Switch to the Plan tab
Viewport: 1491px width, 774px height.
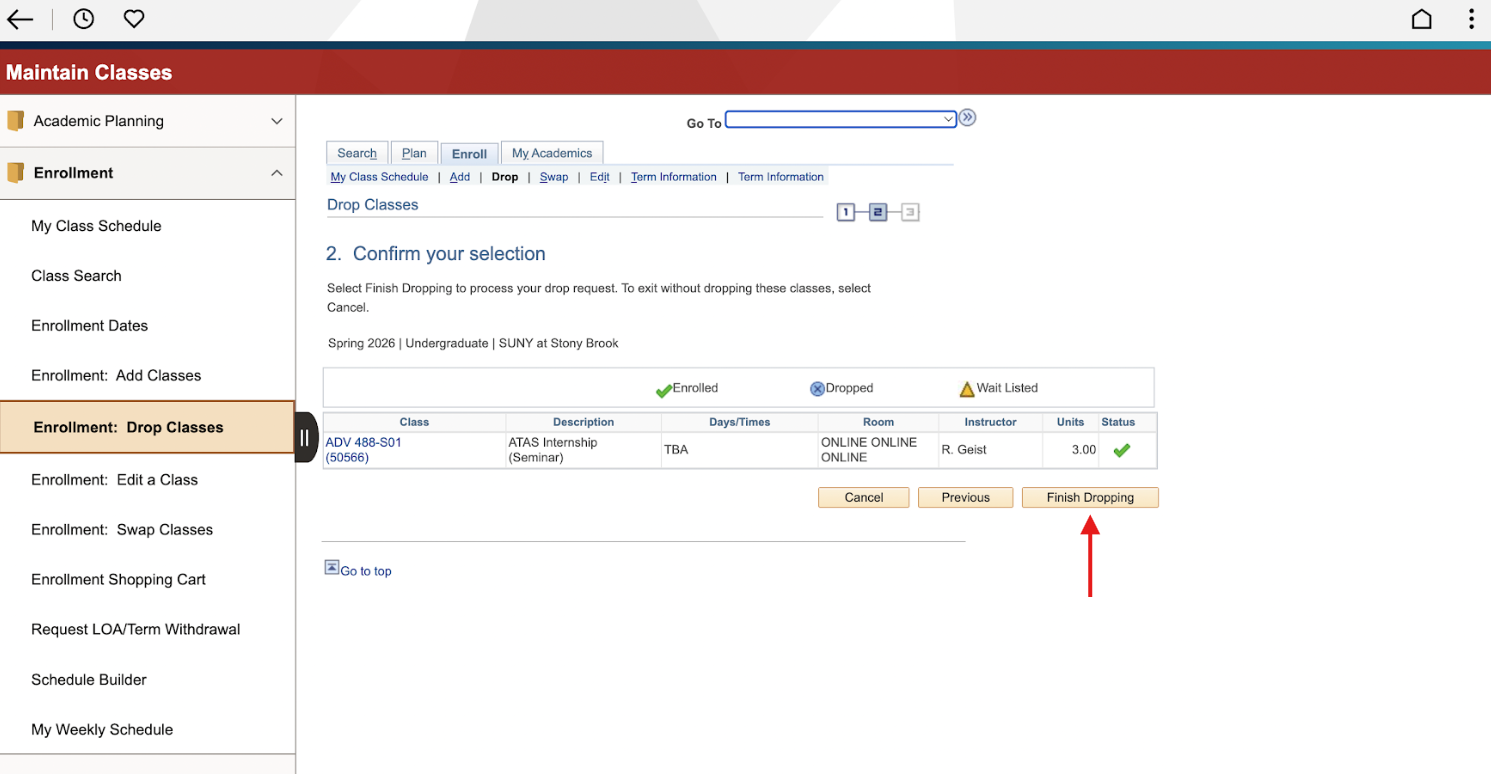click(414, 153)
